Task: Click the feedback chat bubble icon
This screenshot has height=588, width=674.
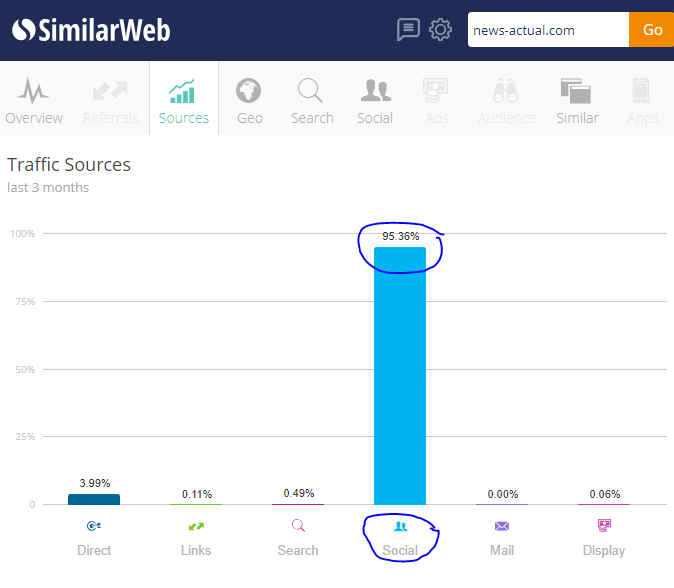Action: (x=408, y=30)
